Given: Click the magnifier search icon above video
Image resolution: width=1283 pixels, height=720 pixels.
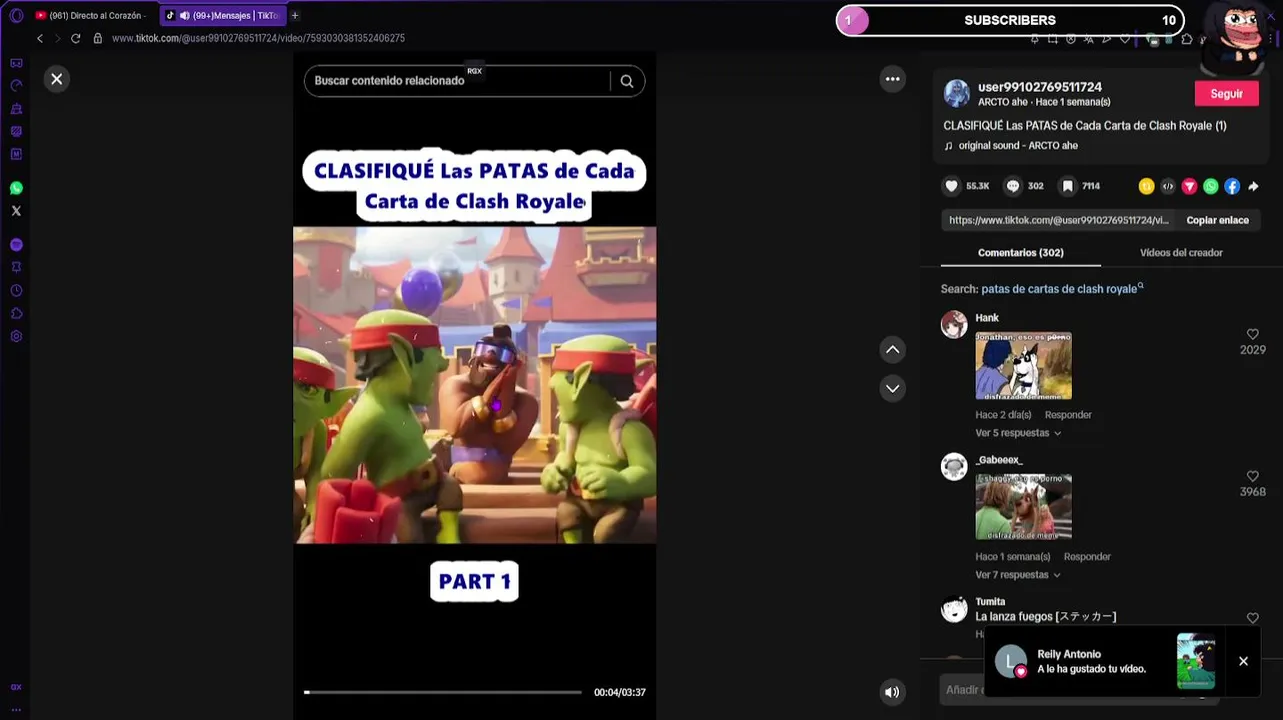Looking at the screenshot, I should (627, 81).
